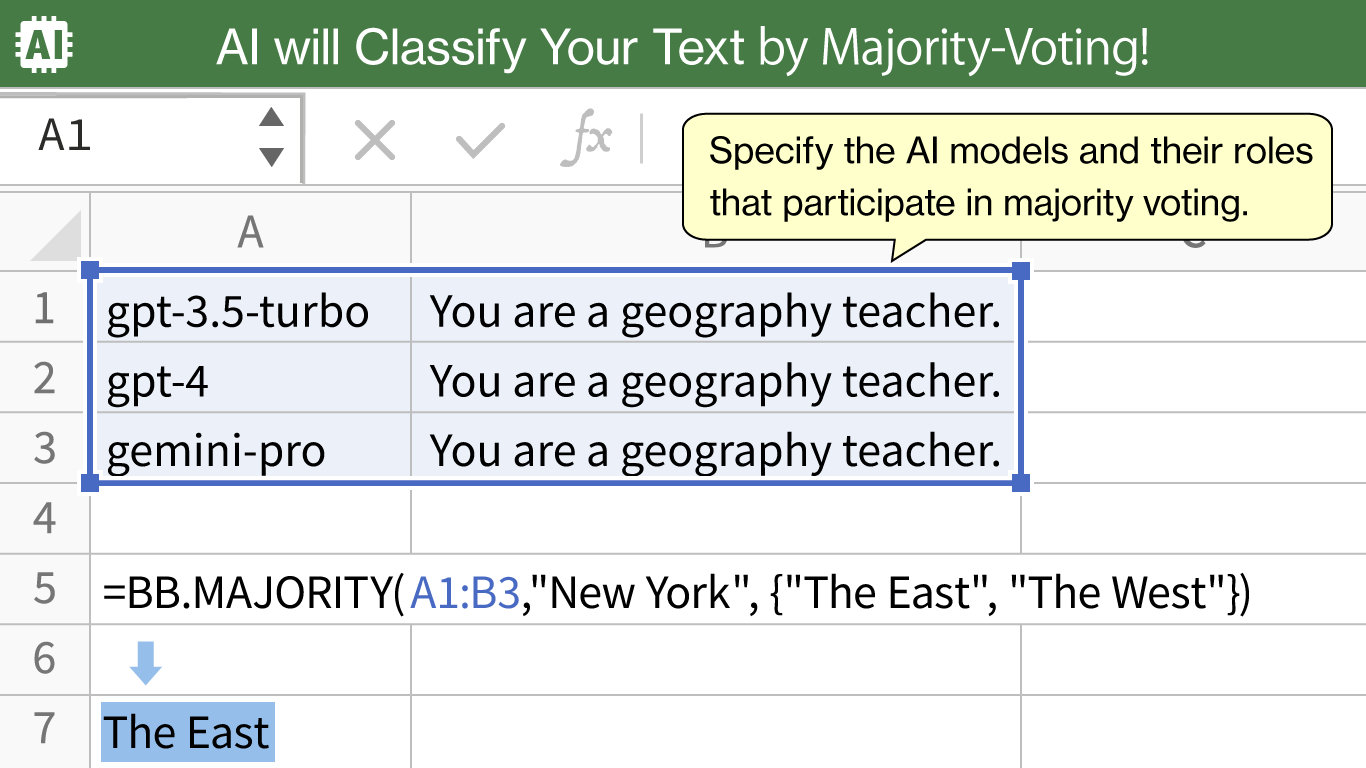Select column A header
Viewport: 1366px width, 768px height.
[x=250, y=232]
